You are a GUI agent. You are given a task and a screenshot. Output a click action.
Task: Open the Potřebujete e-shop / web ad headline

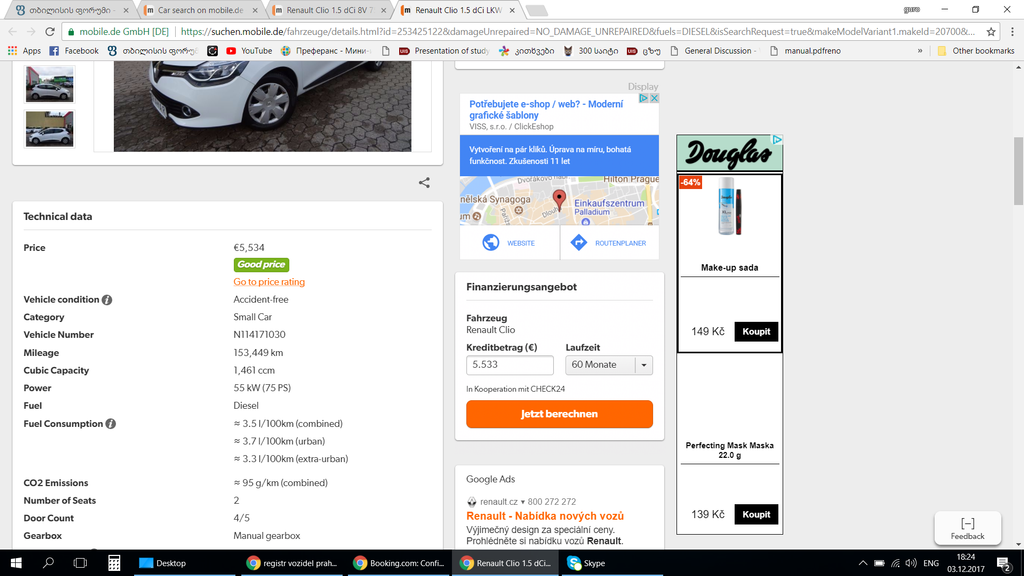pyautogui.click(x=546, y=110)
